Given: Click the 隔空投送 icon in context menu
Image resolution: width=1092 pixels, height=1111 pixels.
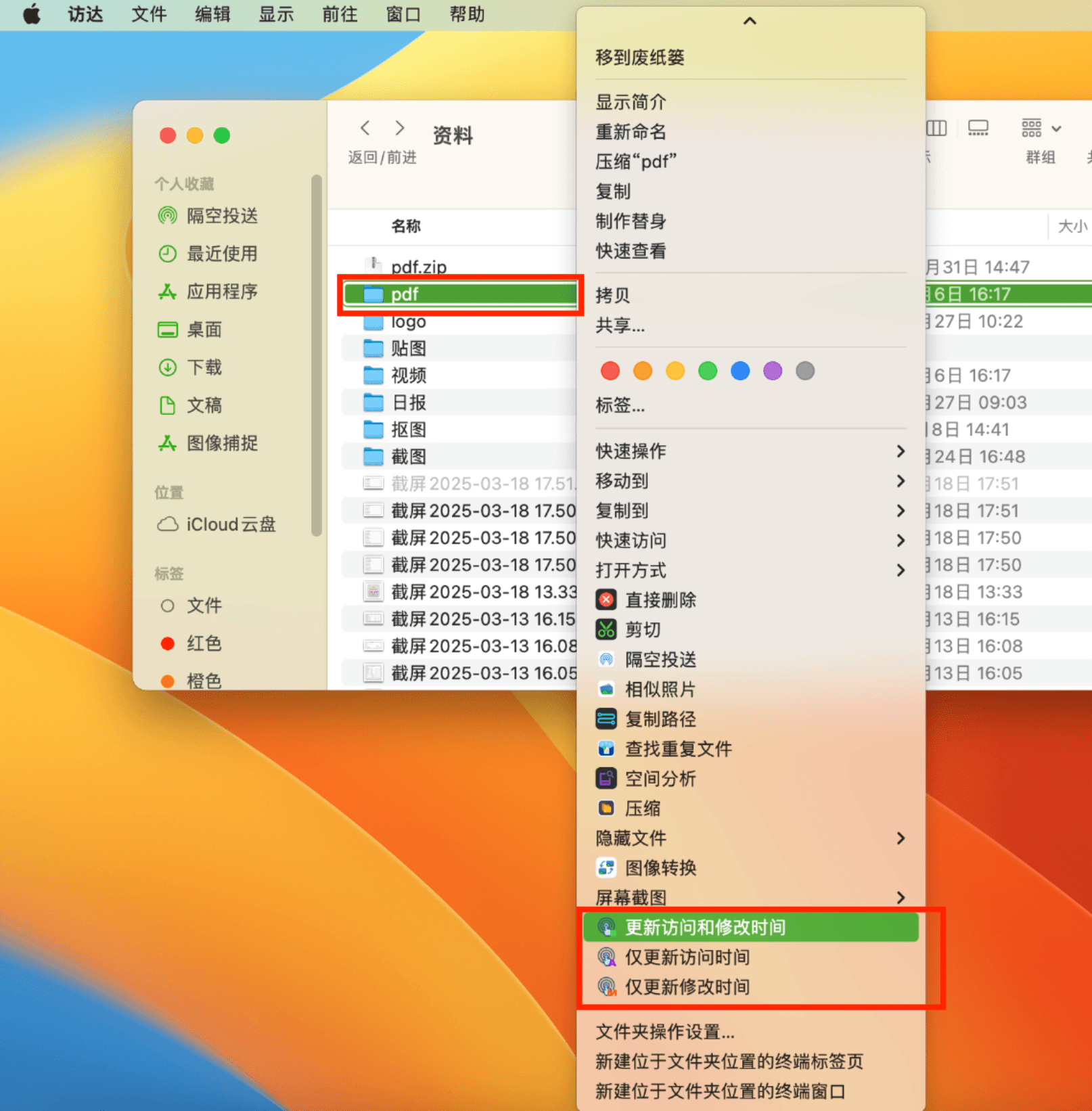Looking at the screenshot, I should click(606, 660).
